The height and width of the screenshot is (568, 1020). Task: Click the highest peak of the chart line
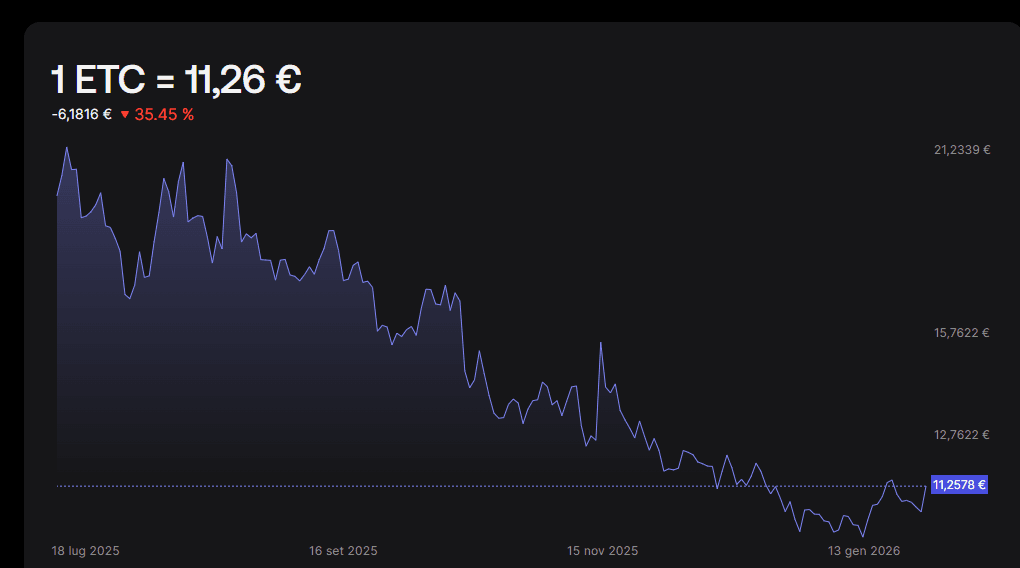click(x=67, y=148)
